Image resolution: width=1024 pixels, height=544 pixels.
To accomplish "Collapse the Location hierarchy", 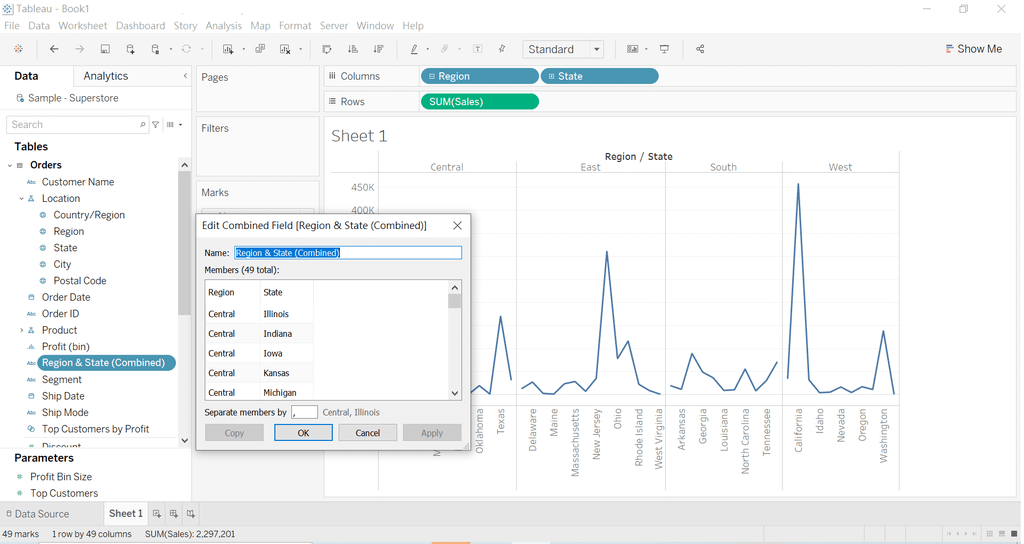I will click(22, 199).
